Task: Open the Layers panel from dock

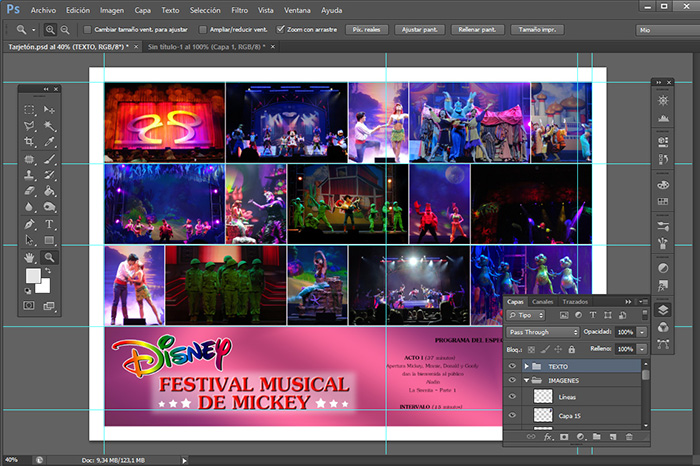Action: (663, 310)
